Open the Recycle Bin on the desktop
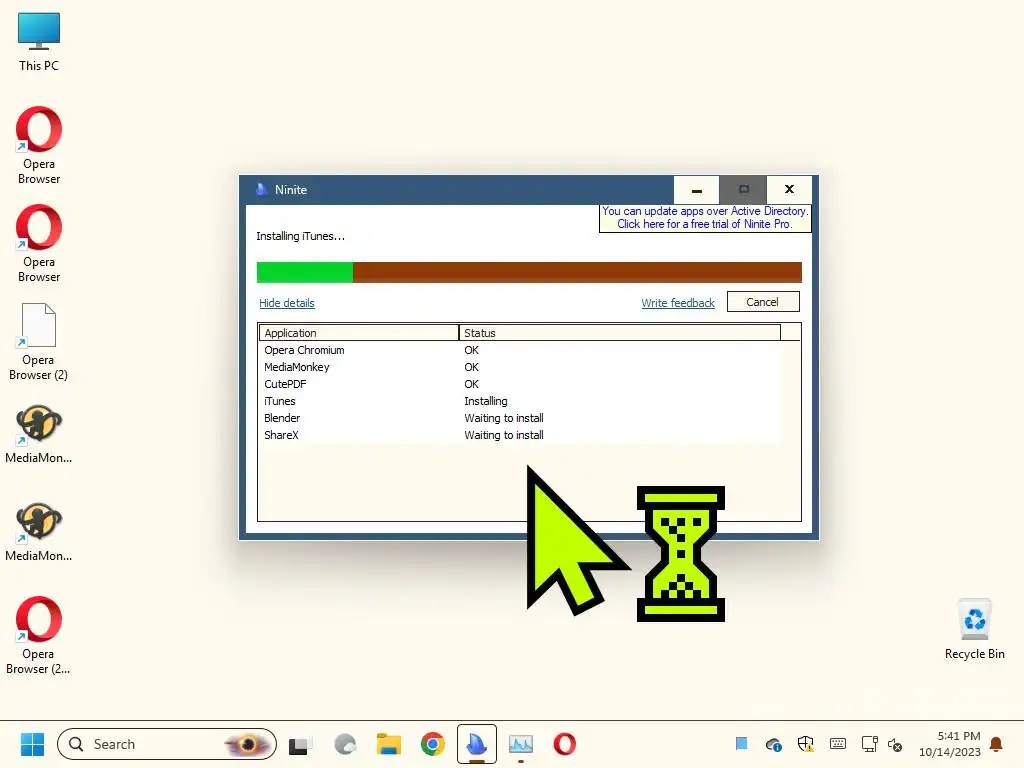The height and width of the screenshot is (768, 1024). [974, 628]
